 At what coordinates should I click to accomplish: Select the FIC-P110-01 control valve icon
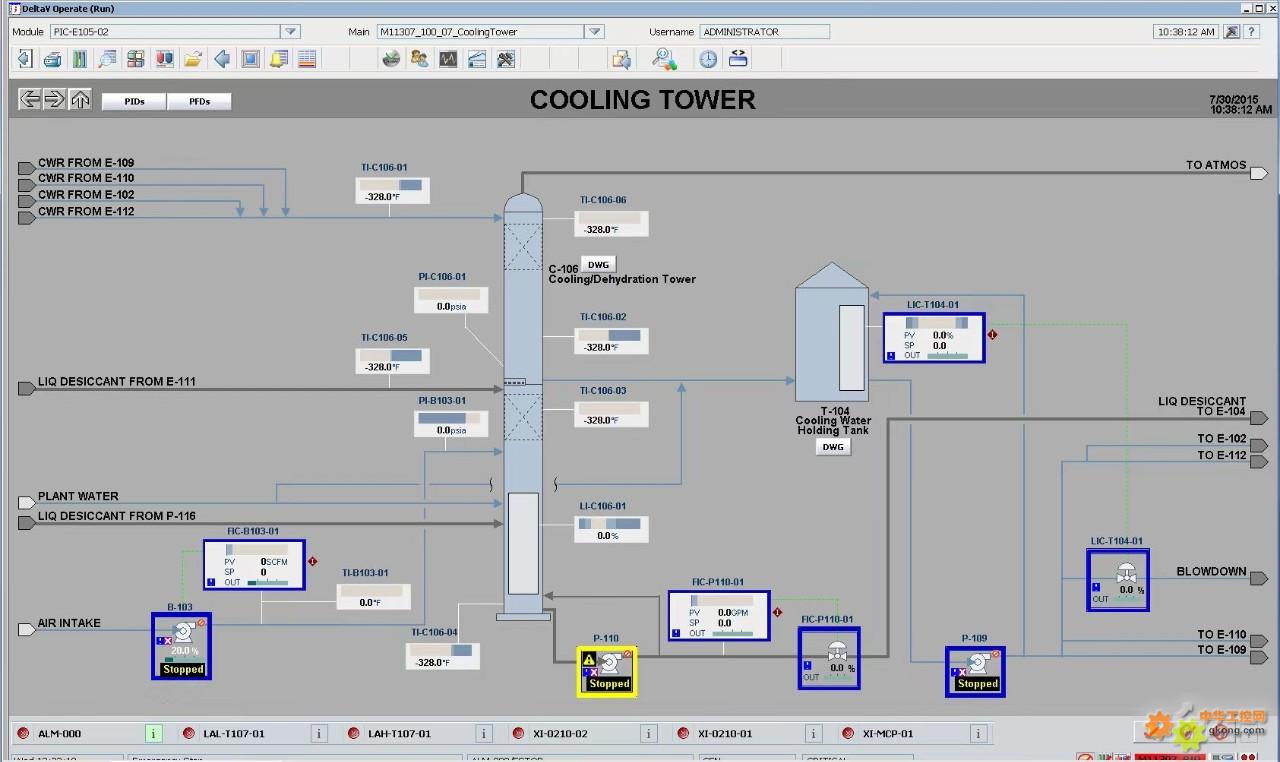(829, 658)
